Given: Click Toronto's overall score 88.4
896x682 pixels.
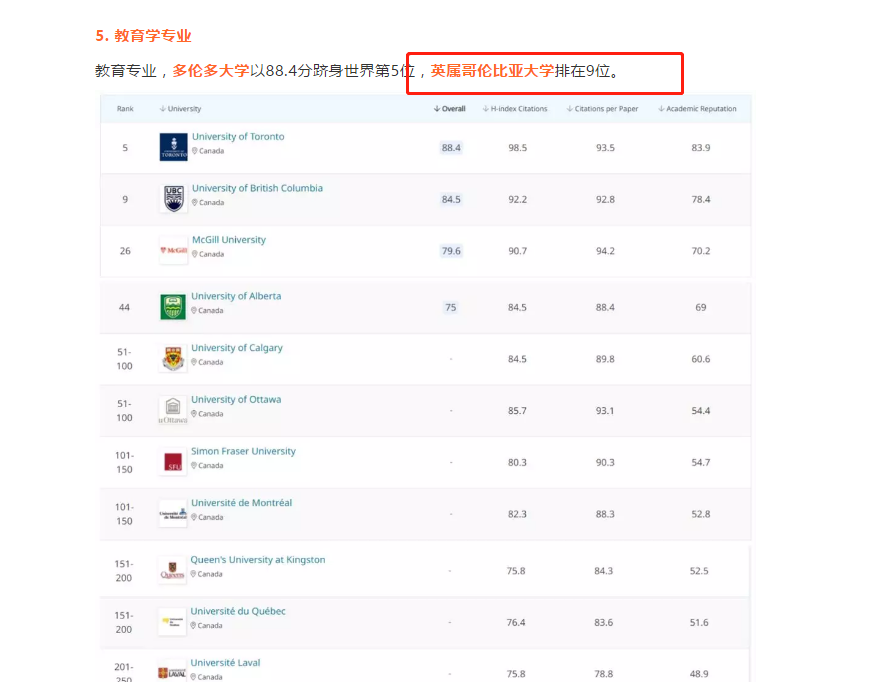Looking at the screenshot, I should pyautogui.click(x=451, y=148).
